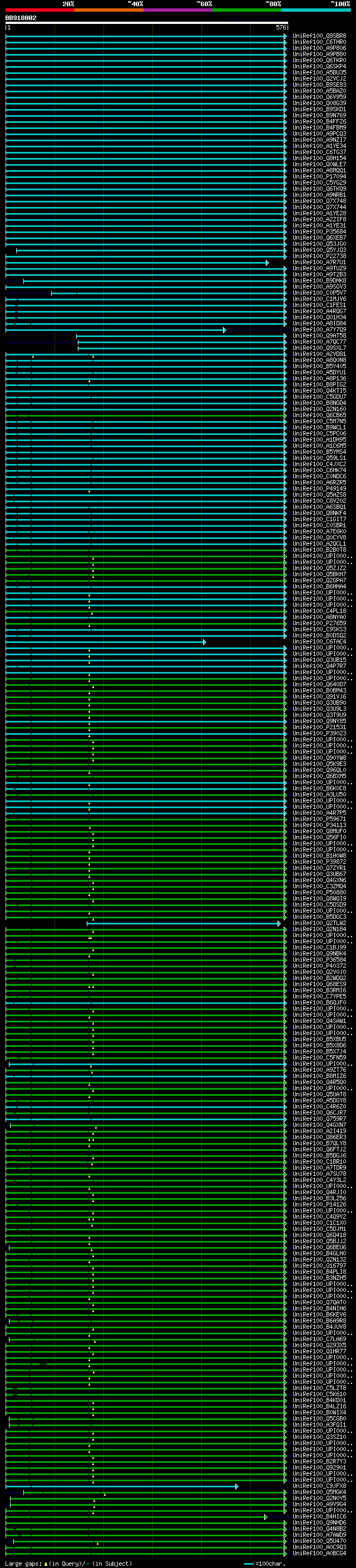Click the 576 end position marker
Viewport: 356px width, 1568px height.
pos(280,27)
